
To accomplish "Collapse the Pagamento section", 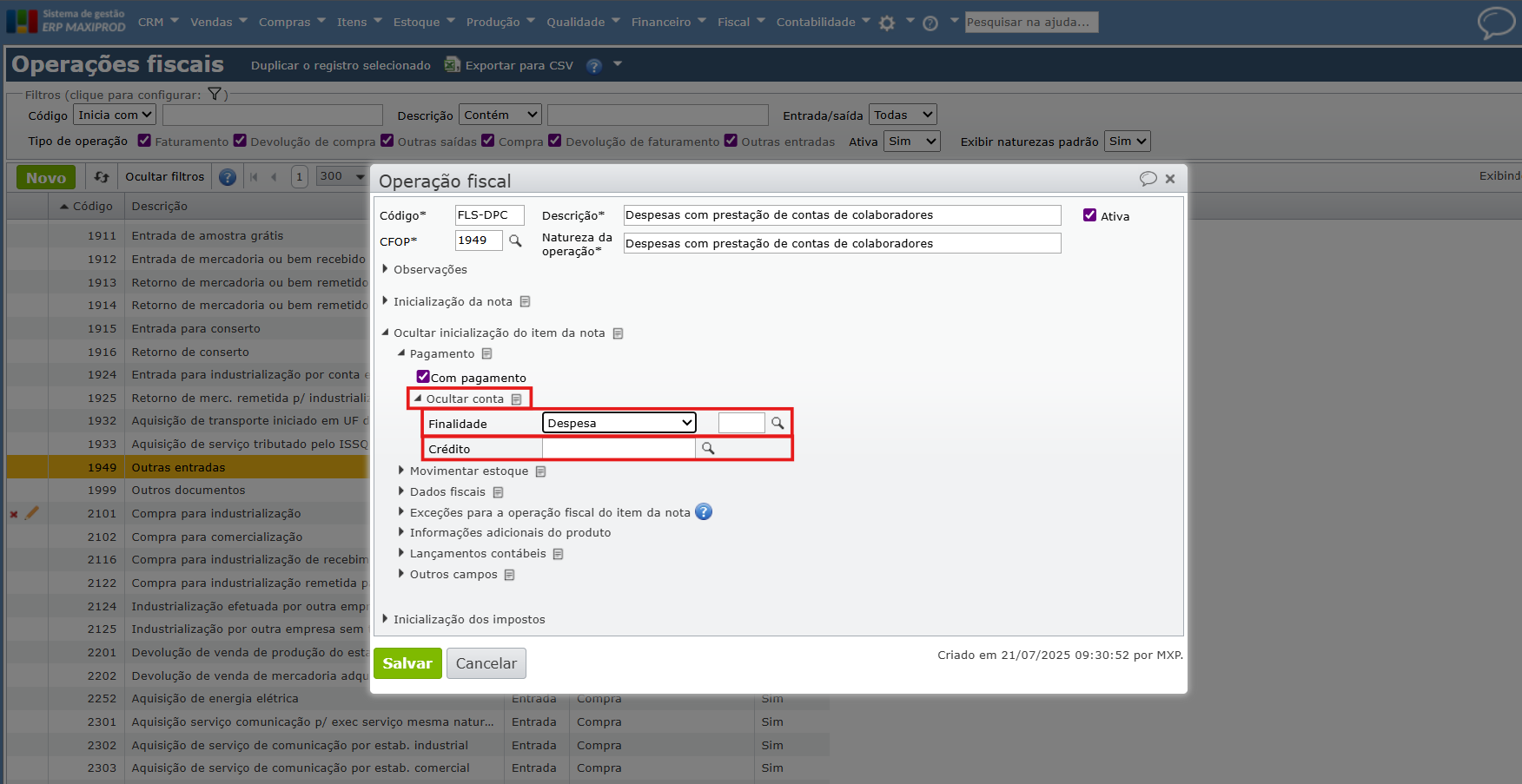I will (401, 353).
